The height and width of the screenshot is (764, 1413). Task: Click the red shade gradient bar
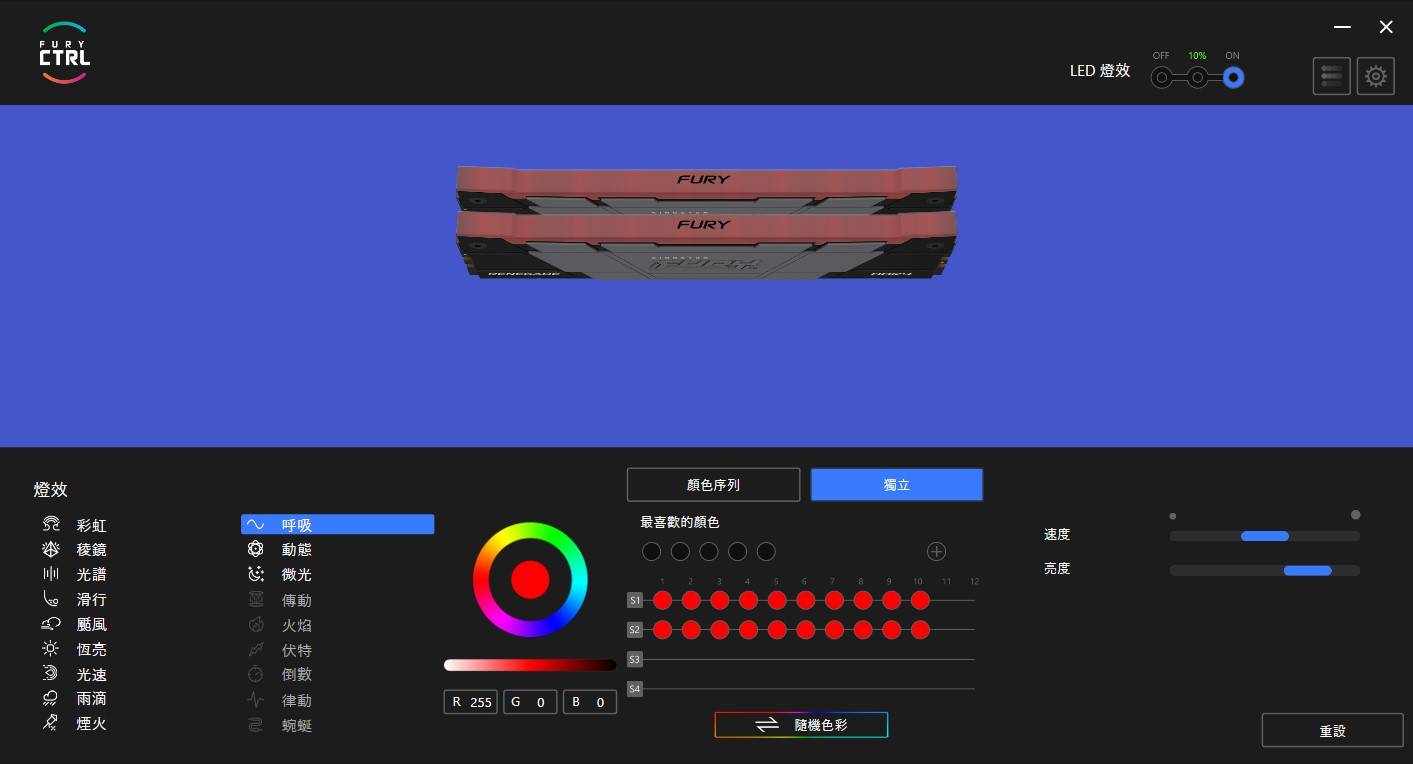[530, 665]
